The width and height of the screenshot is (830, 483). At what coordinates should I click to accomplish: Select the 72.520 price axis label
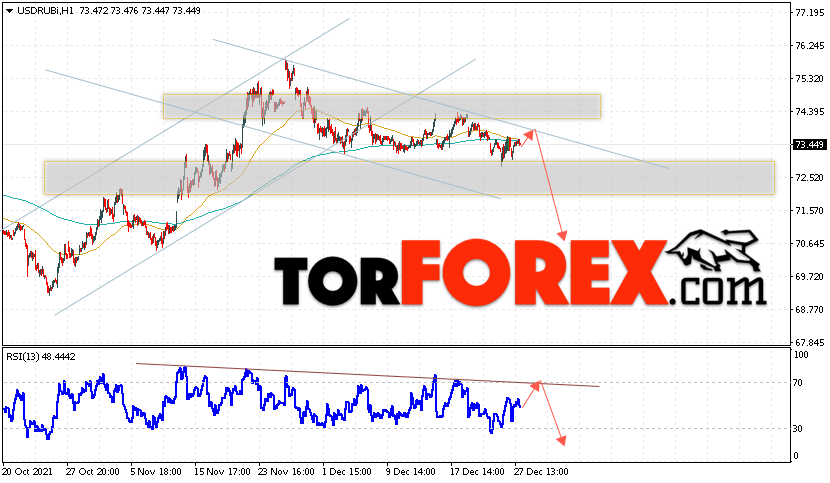point(810,177)
